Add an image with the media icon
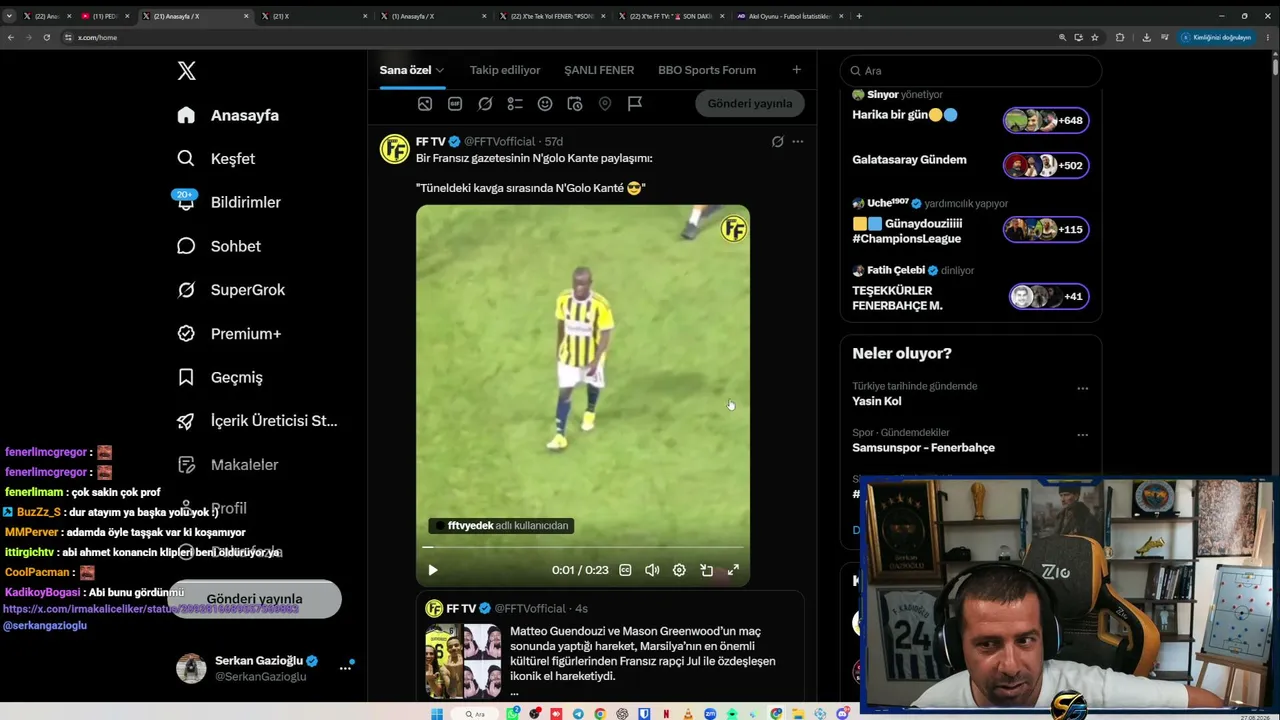Screen dimensions: 1280x720 [425, 104]
